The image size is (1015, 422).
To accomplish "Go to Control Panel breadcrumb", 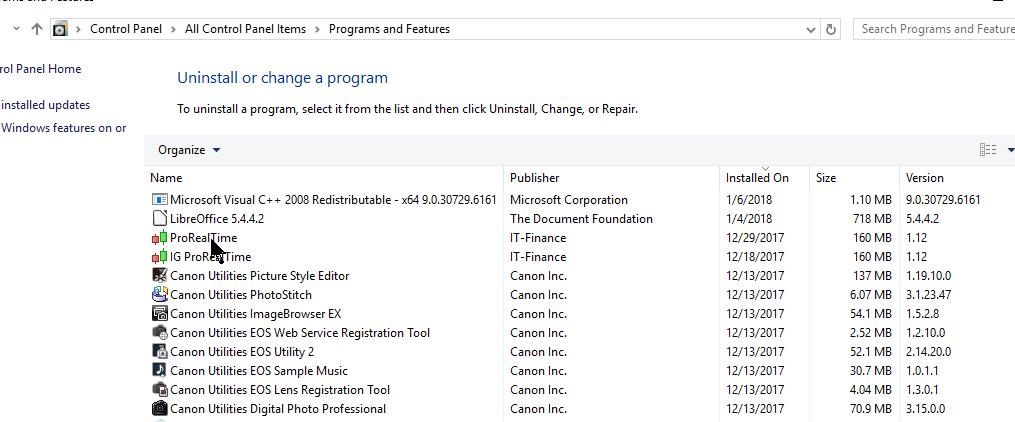I will pyautogui.click(x=126, y=29).
